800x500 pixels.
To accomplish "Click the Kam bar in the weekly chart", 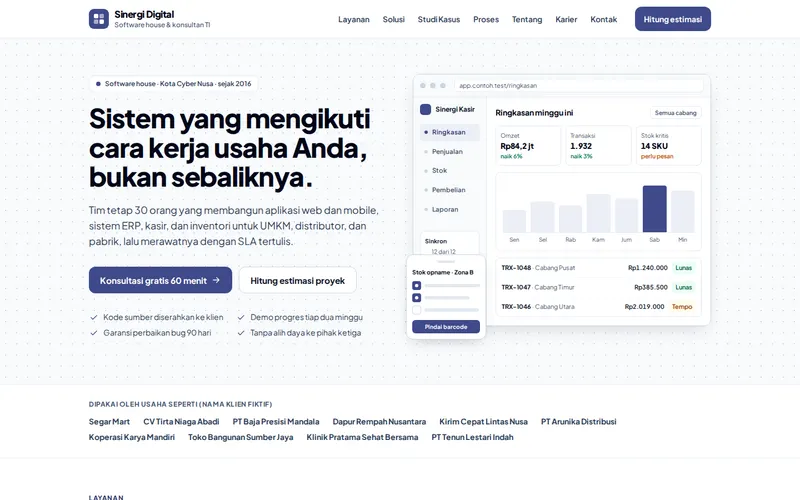I will pos(598,213).
